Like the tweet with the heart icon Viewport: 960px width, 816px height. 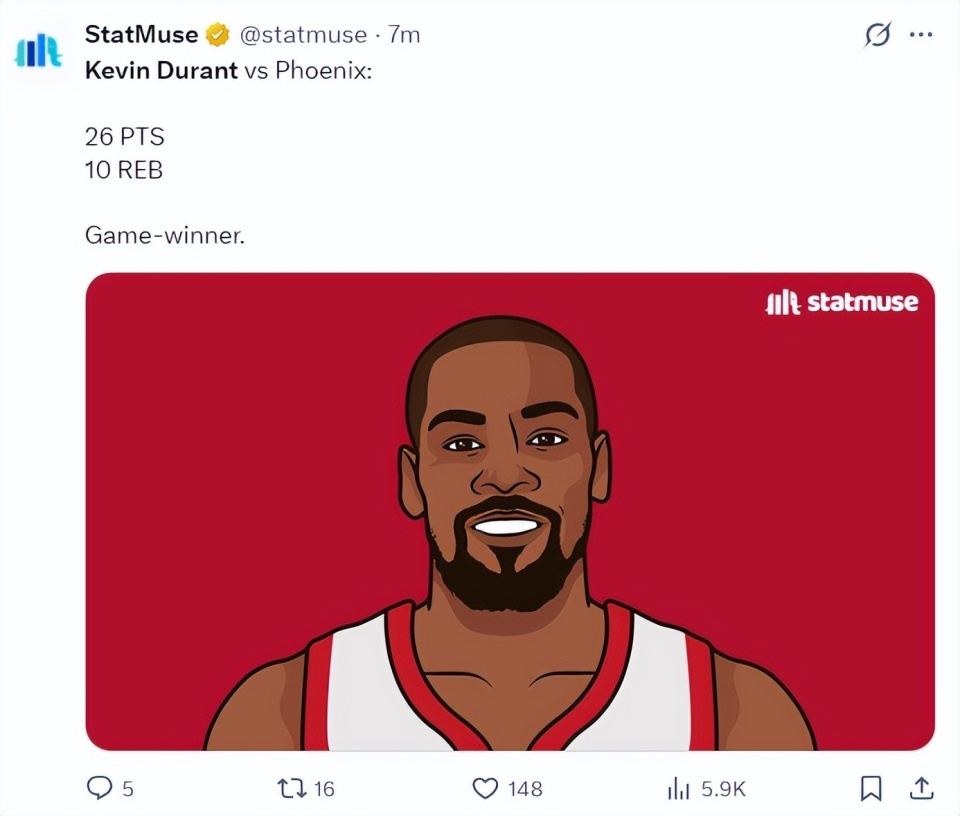485,789
